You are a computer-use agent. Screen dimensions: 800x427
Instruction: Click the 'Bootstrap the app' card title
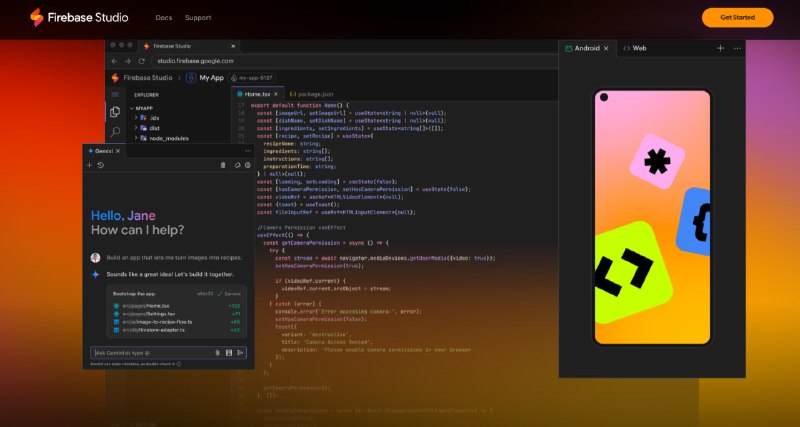[134, 294]
